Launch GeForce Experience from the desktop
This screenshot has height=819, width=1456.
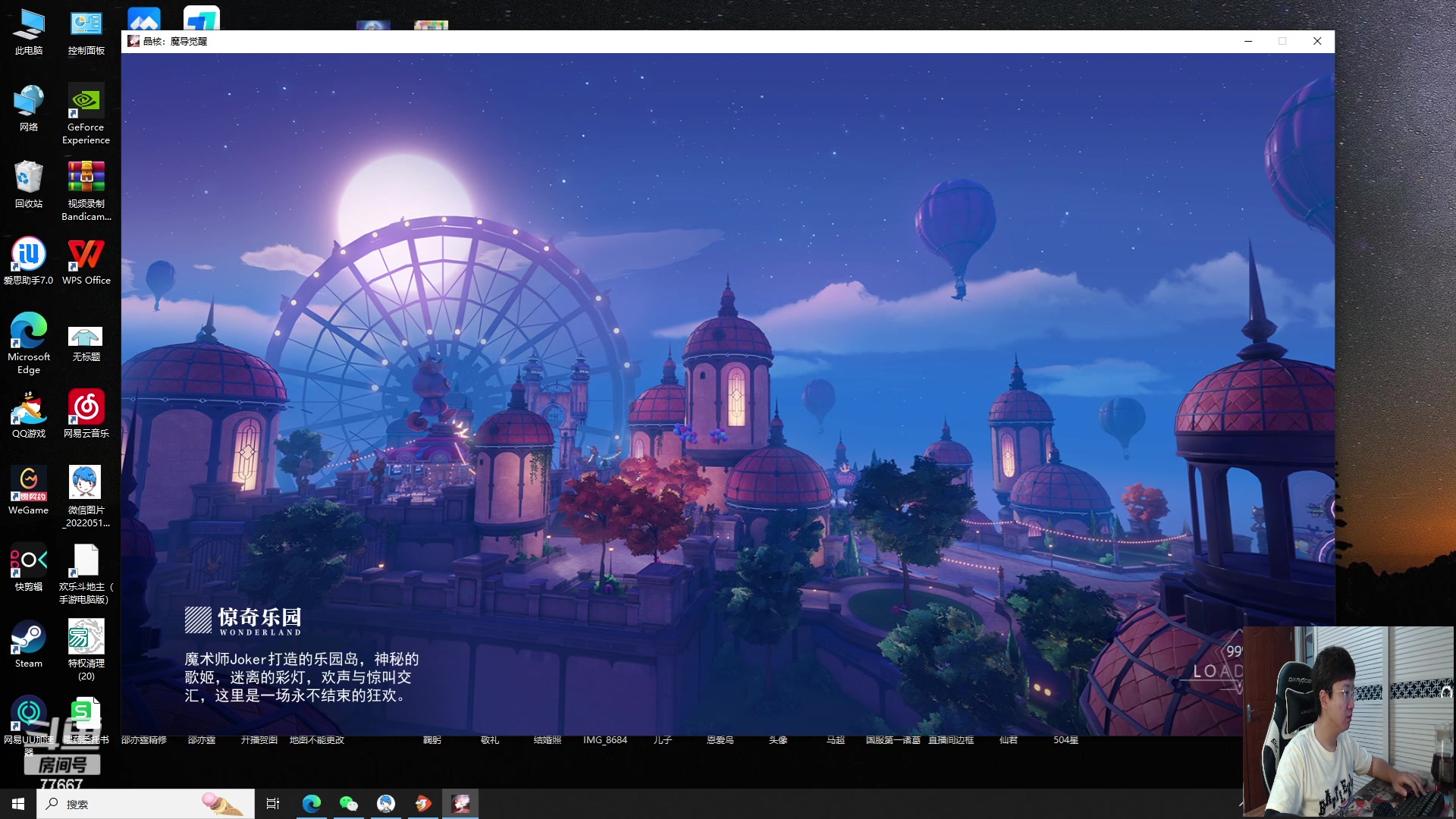86,115
